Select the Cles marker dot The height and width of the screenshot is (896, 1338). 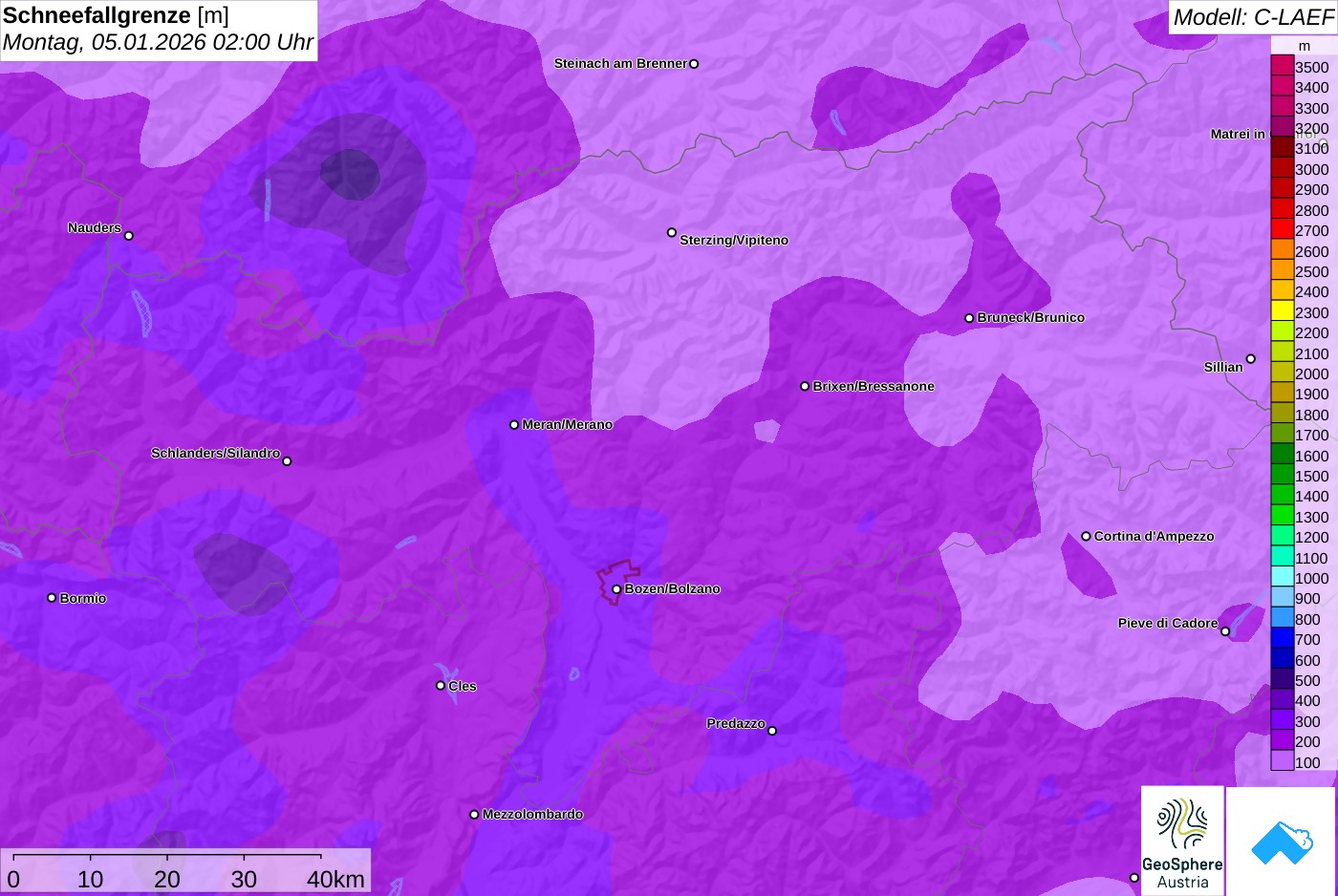click(x=441, y=686)
